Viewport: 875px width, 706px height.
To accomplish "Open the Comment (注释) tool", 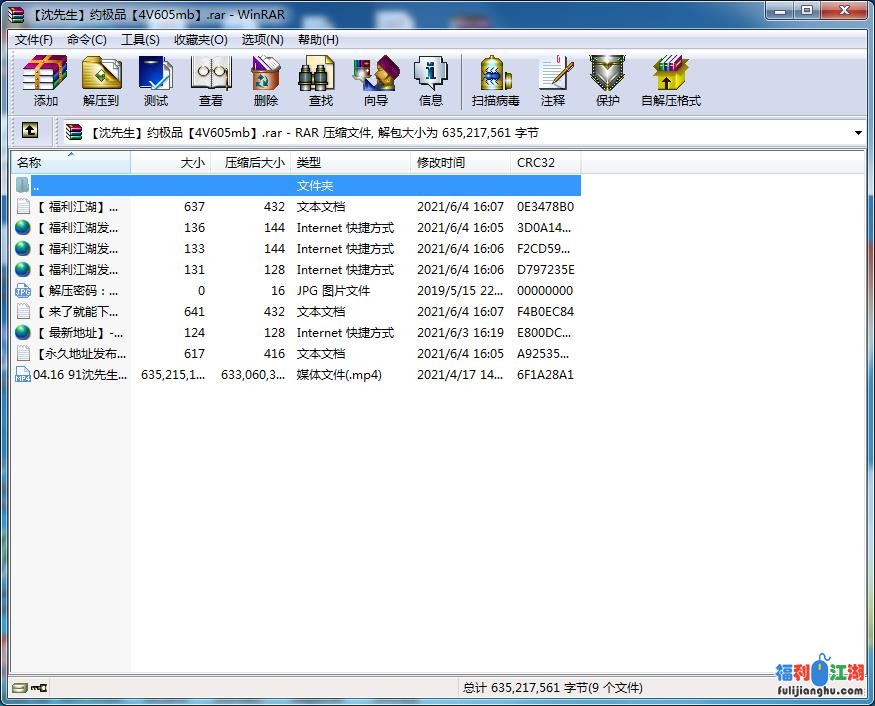I will pyautogui.click(x=552, y=81).
